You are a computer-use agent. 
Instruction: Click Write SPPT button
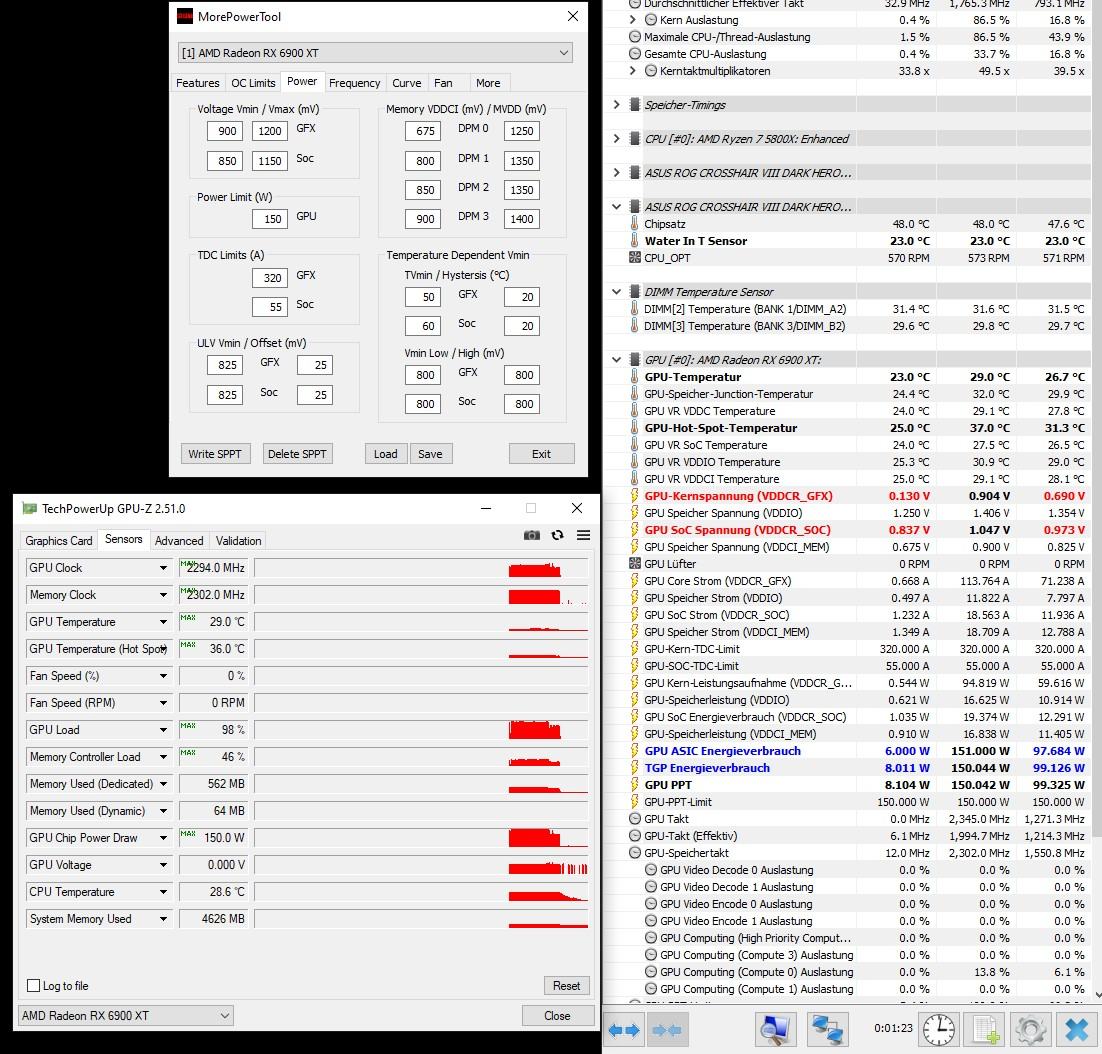(214, 454)
